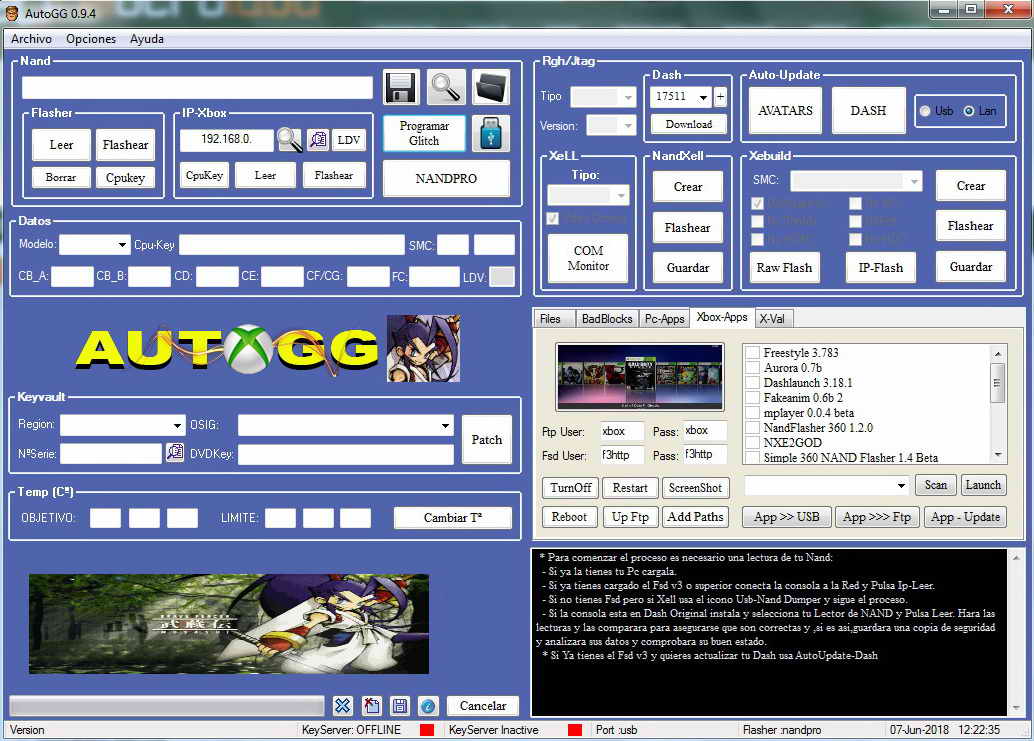Check the NandFlasher 360 1.2.0 checkbox
This screenshot has width=1034, height=741.
click(x=752, y=428)
